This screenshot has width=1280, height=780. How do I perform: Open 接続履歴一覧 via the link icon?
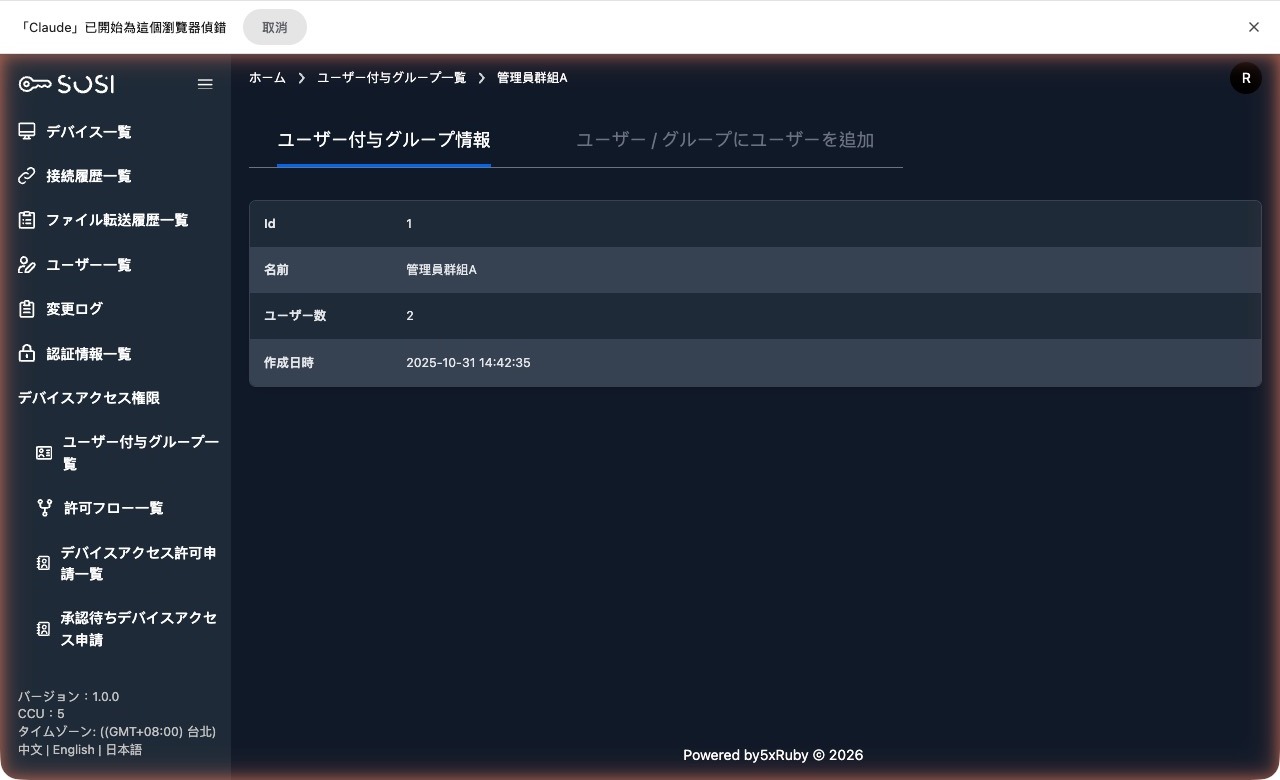point(26,175)
